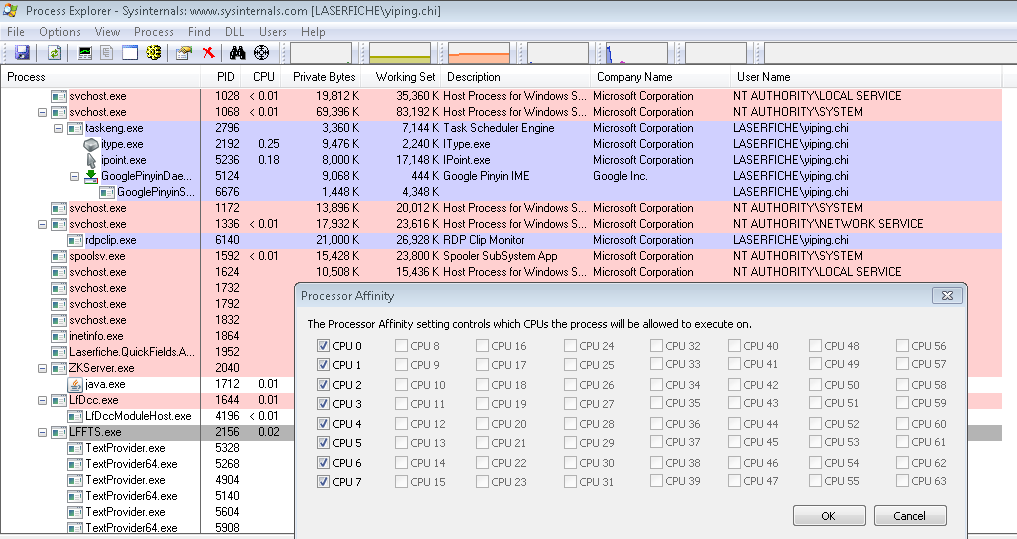Open the View menu
This screenshot has height=539, width=1017.
coord(107,32)
